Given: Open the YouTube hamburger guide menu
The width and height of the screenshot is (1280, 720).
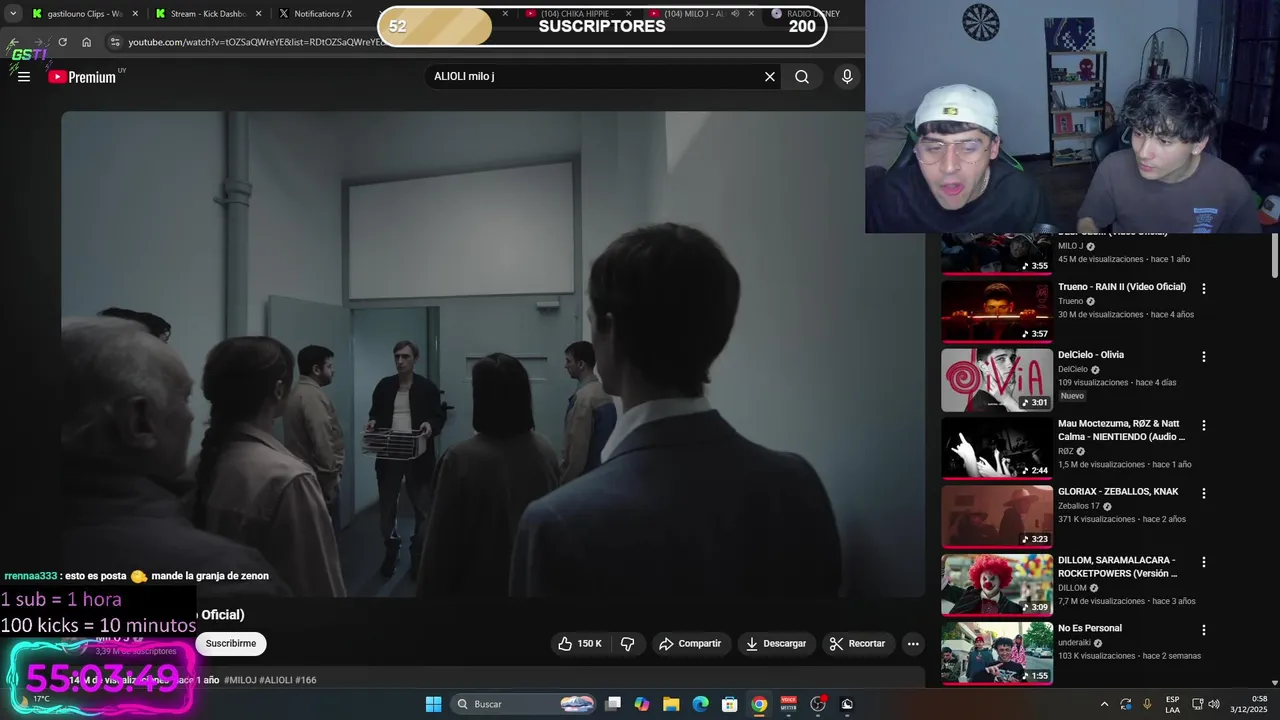Looking at the screenshot, I should point(24,77).
